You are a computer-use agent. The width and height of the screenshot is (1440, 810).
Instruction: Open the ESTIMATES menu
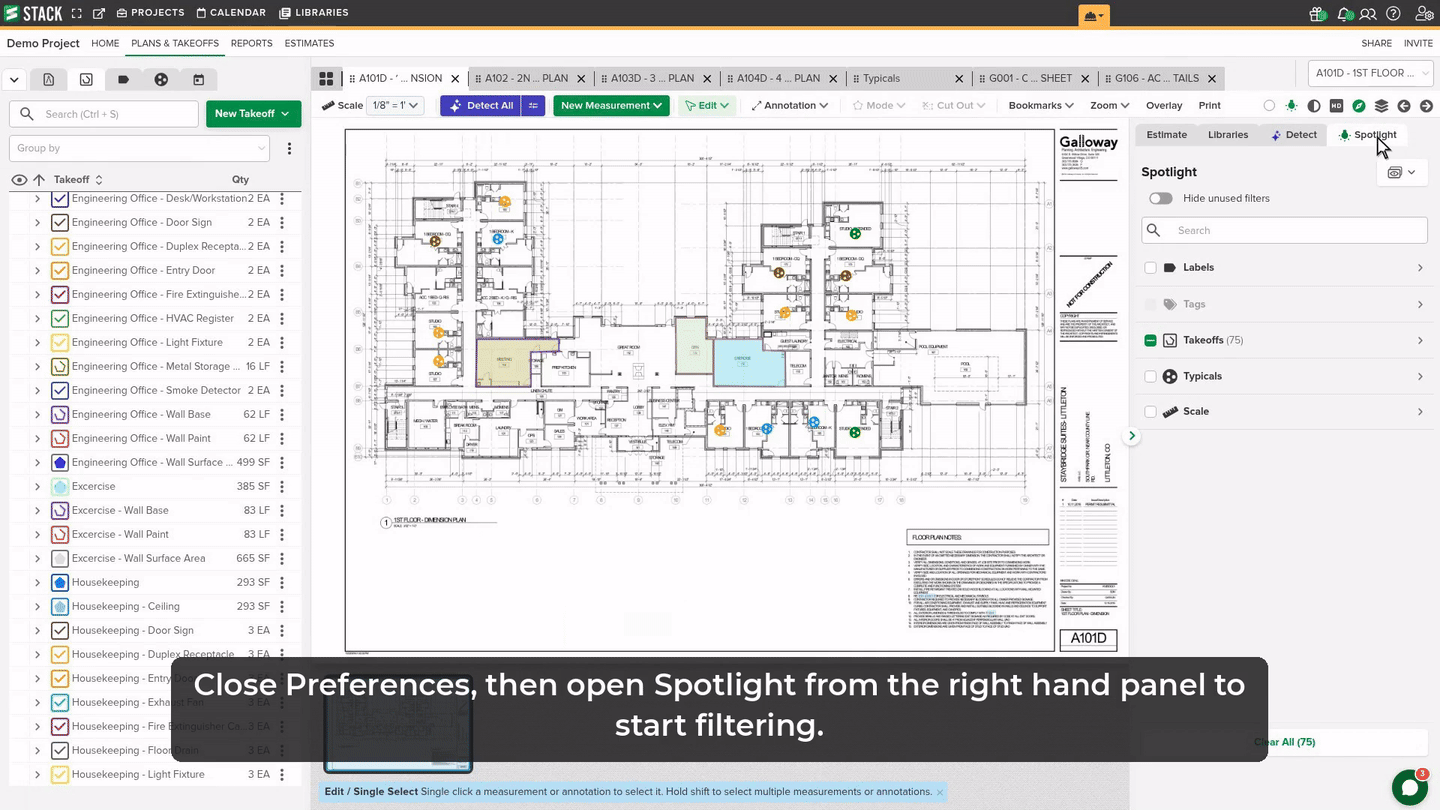[309, 43]
